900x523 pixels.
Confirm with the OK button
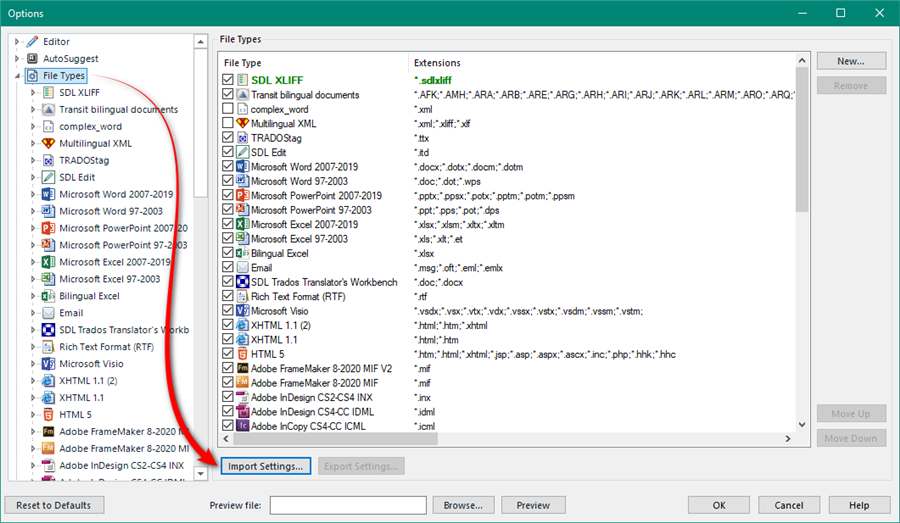719,505
